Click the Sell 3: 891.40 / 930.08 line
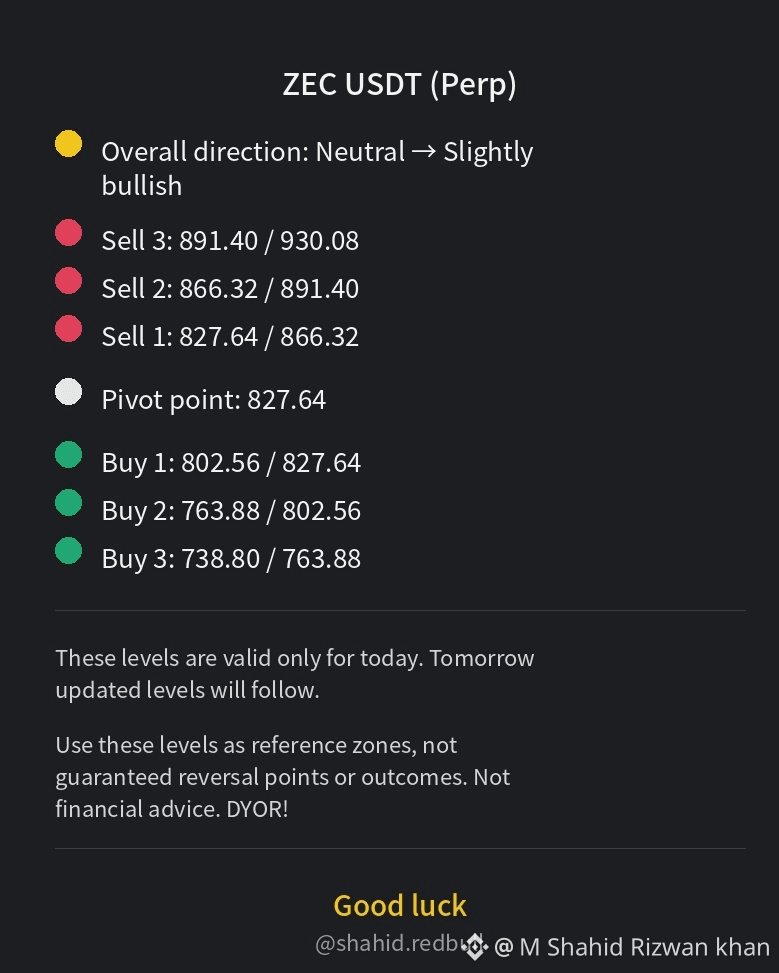Screen dimensions: 779x973 (x=230, y=241)
